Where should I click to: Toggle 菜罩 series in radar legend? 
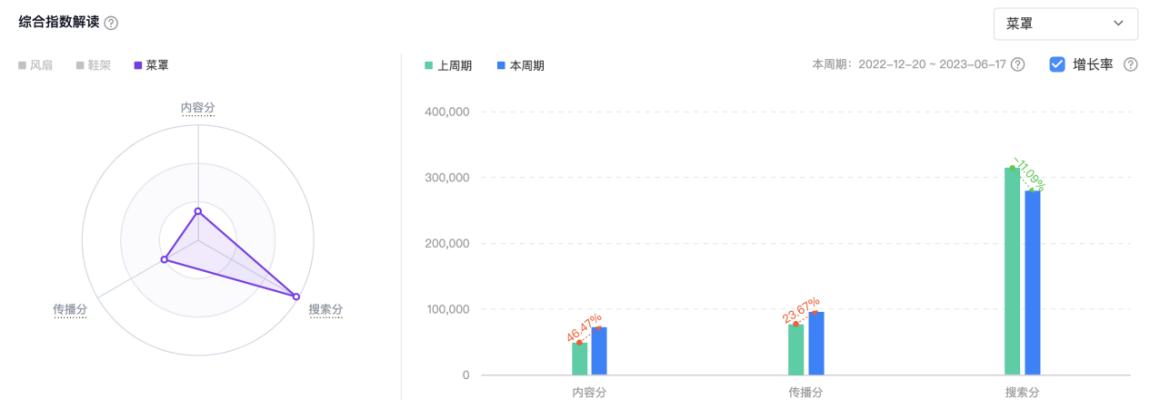[x=151, y=66]
